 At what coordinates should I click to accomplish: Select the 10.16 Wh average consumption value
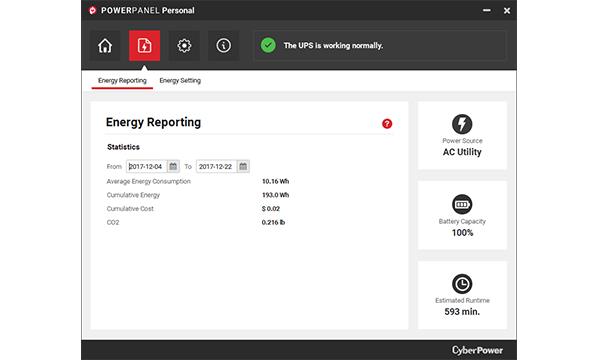tap(275, 181)
